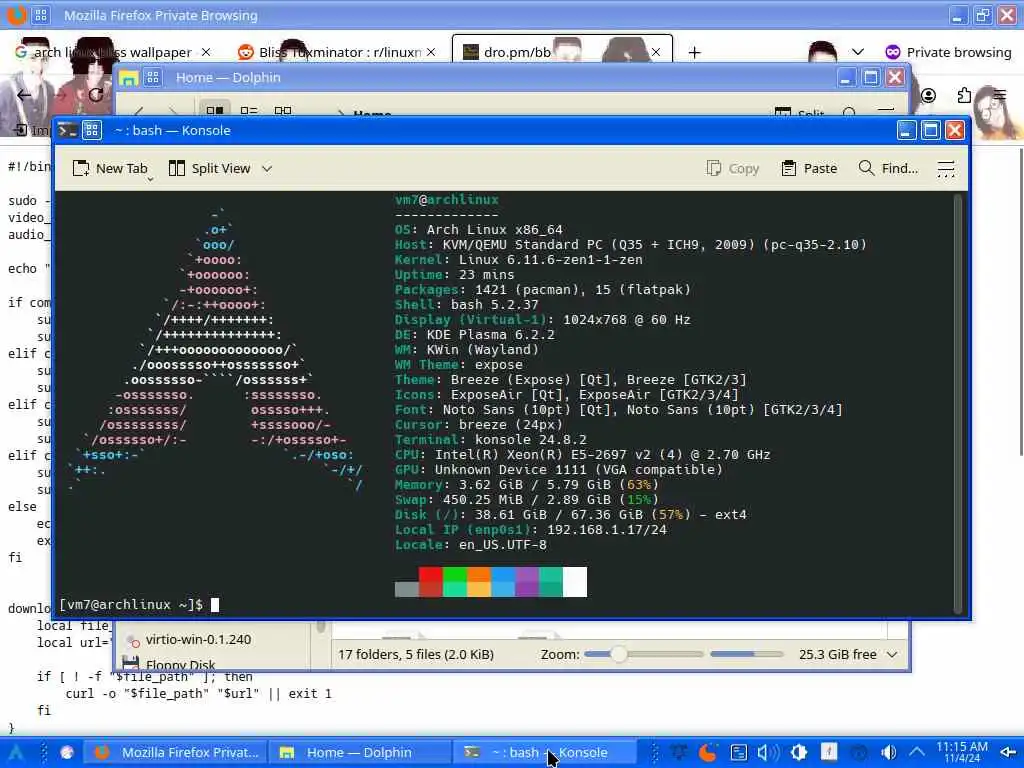Close the arch linux bliss wallpaper tab
Screen dimensions: 1024x768
206,52
